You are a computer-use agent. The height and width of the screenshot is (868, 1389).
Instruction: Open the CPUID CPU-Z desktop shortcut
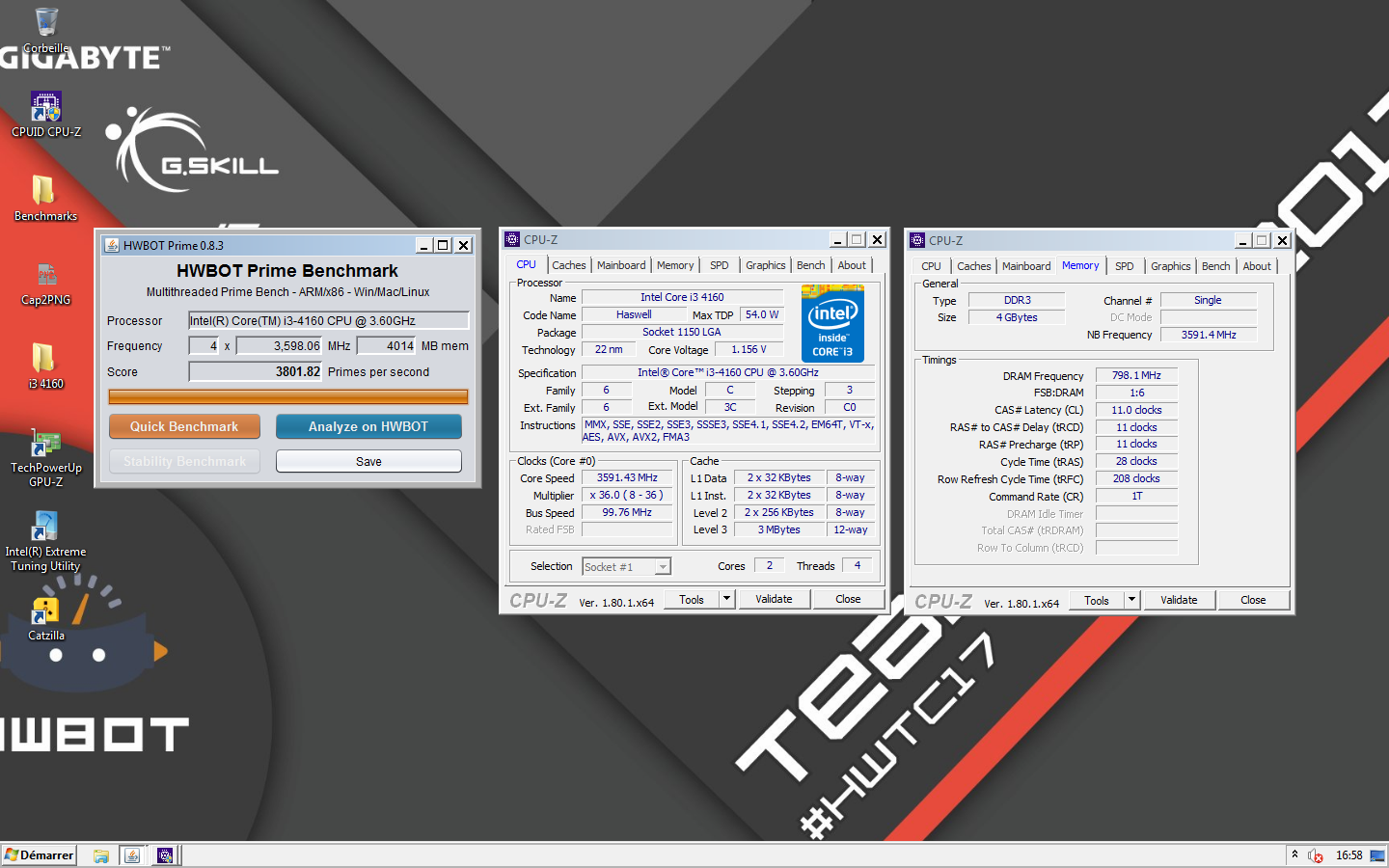pos(45,115)
